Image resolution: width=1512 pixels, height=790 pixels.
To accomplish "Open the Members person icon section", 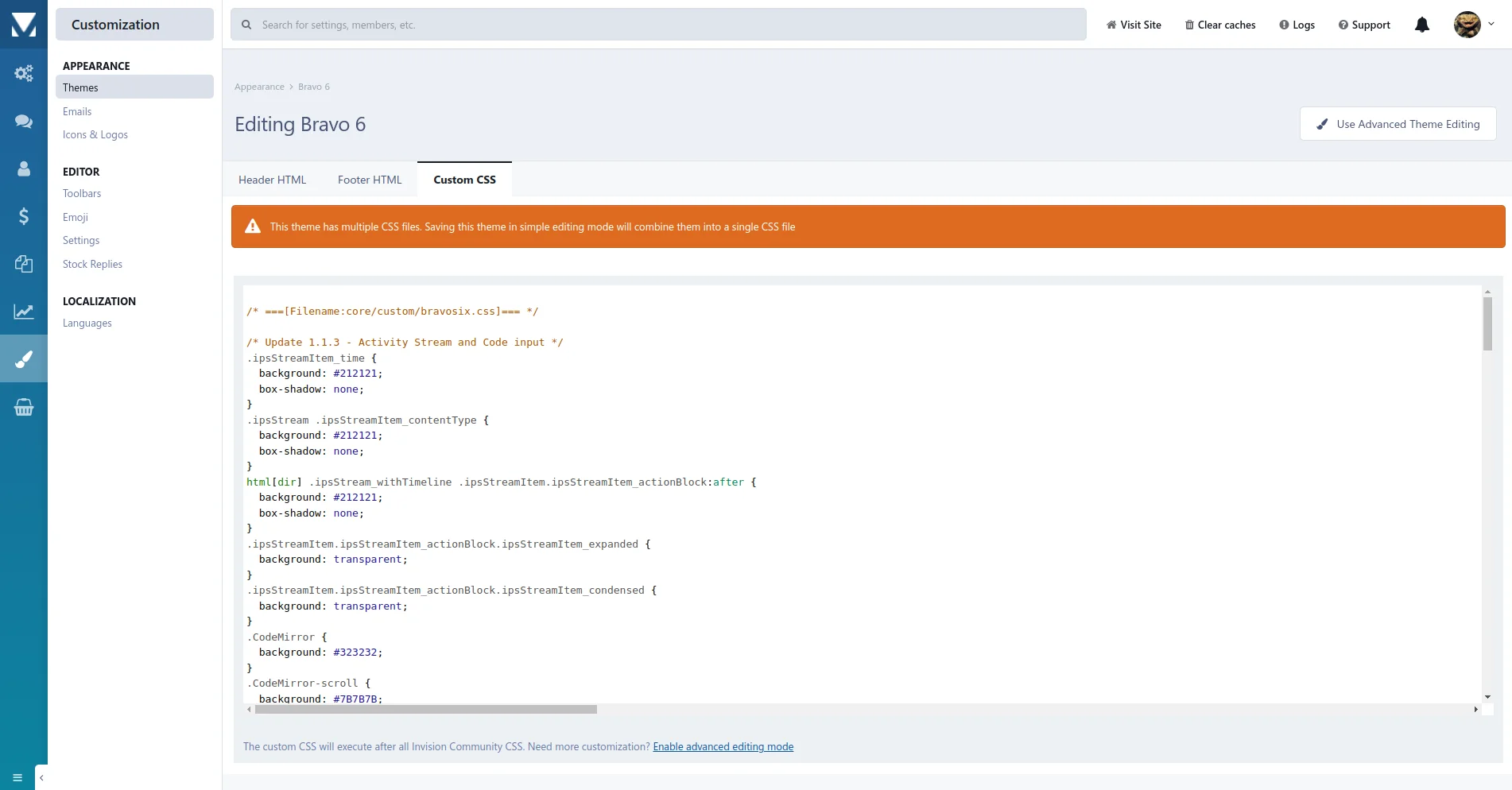I will (24, 168).
